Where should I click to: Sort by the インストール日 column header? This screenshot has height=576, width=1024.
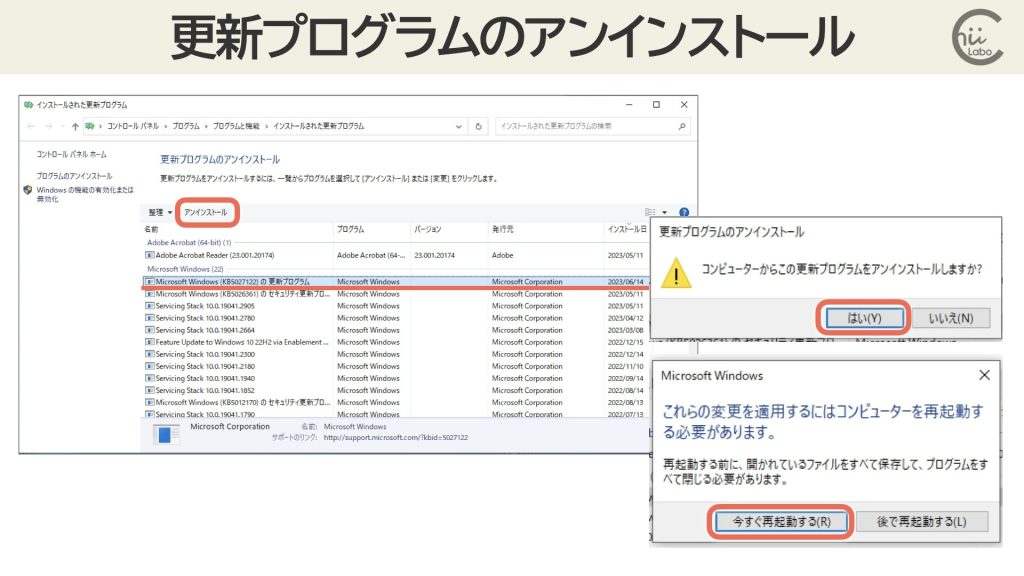627,229
